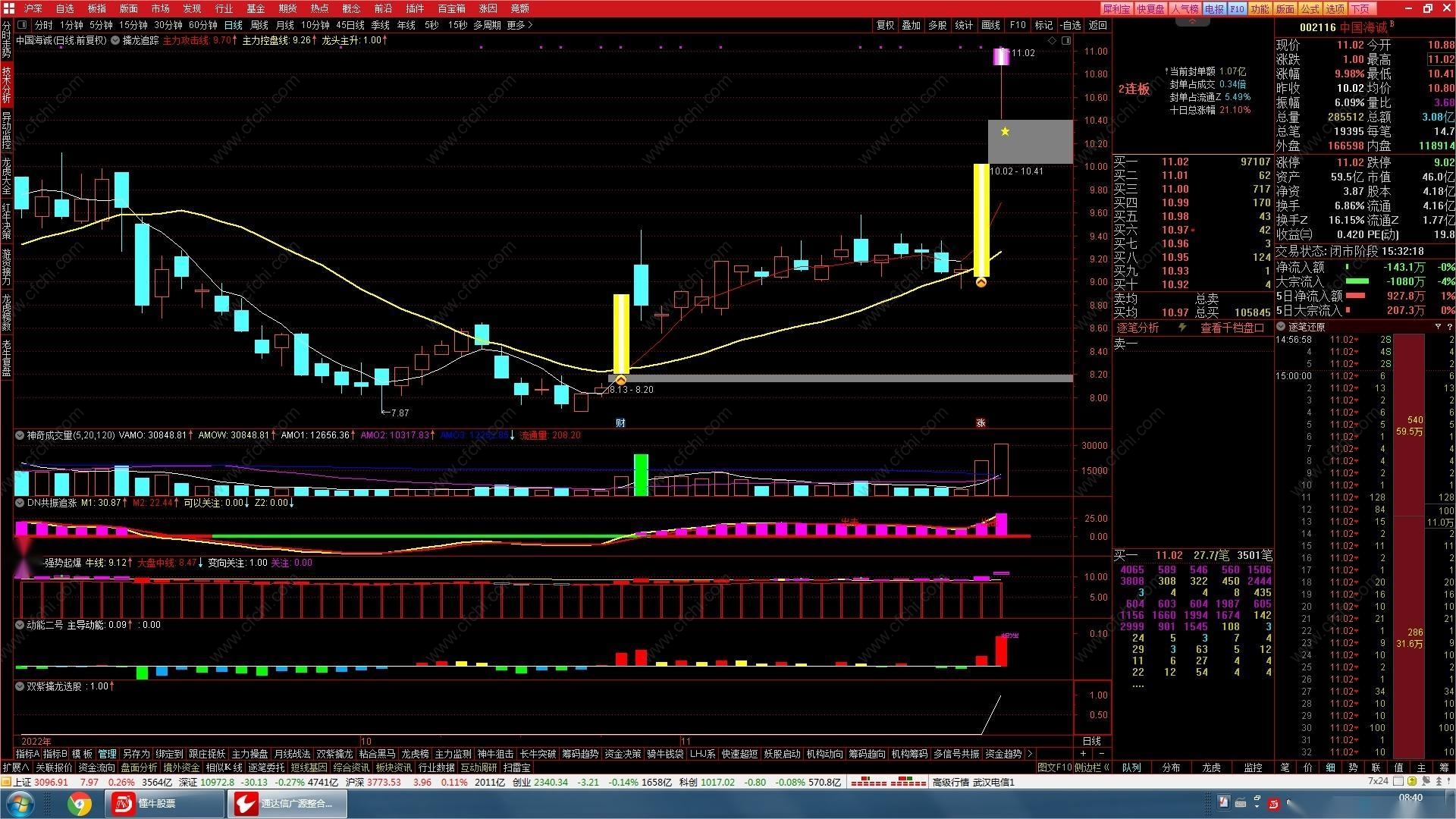Click the diamond icon above the price axis
The image size is (1456, 819).
point(1052,40)
